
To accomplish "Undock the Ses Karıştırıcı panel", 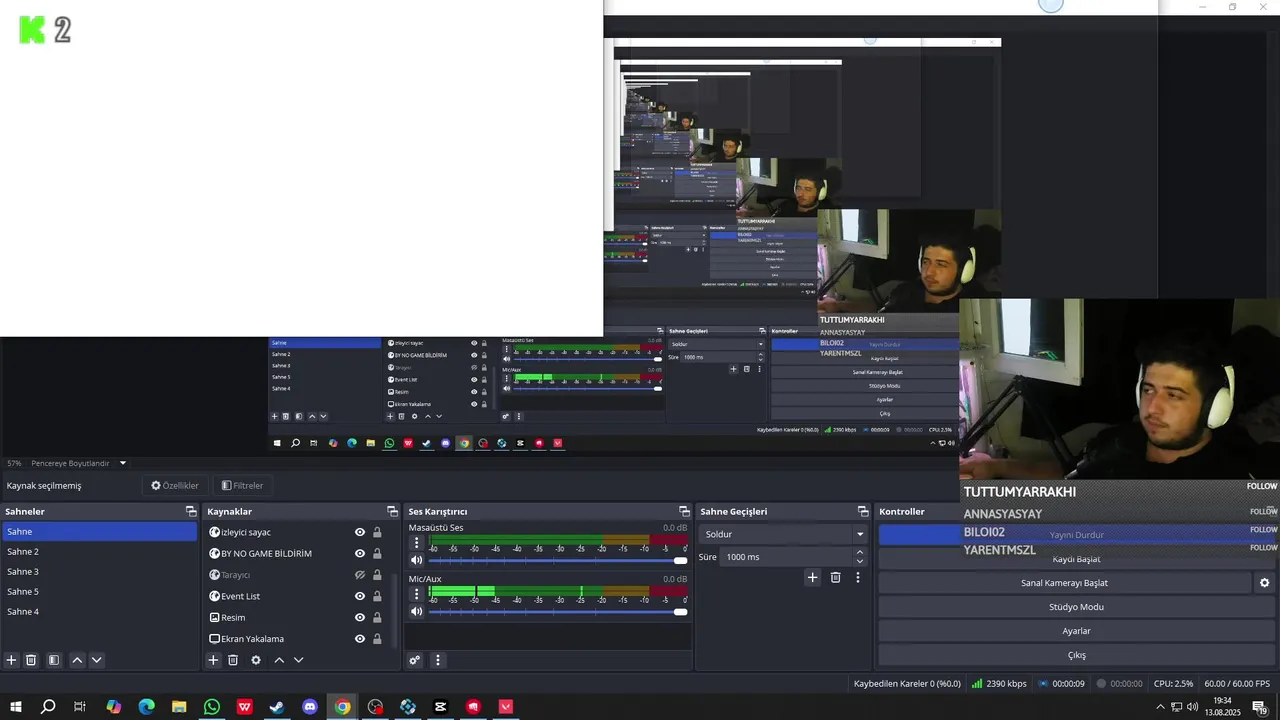I will tap(684, 511).
